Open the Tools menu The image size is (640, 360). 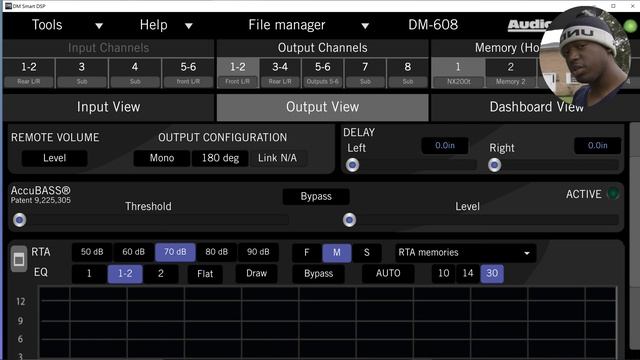(x=47, y=25)
